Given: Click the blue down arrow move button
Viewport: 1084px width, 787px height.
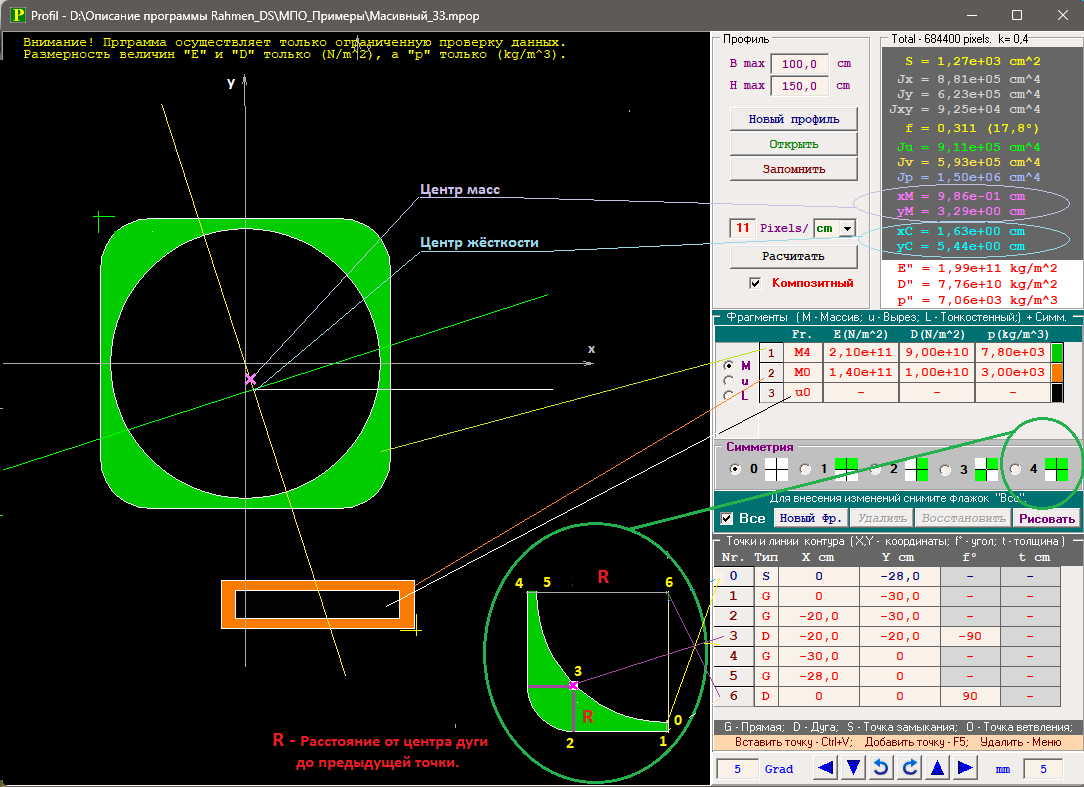Looking at the screenshot, I should point(853,768).
